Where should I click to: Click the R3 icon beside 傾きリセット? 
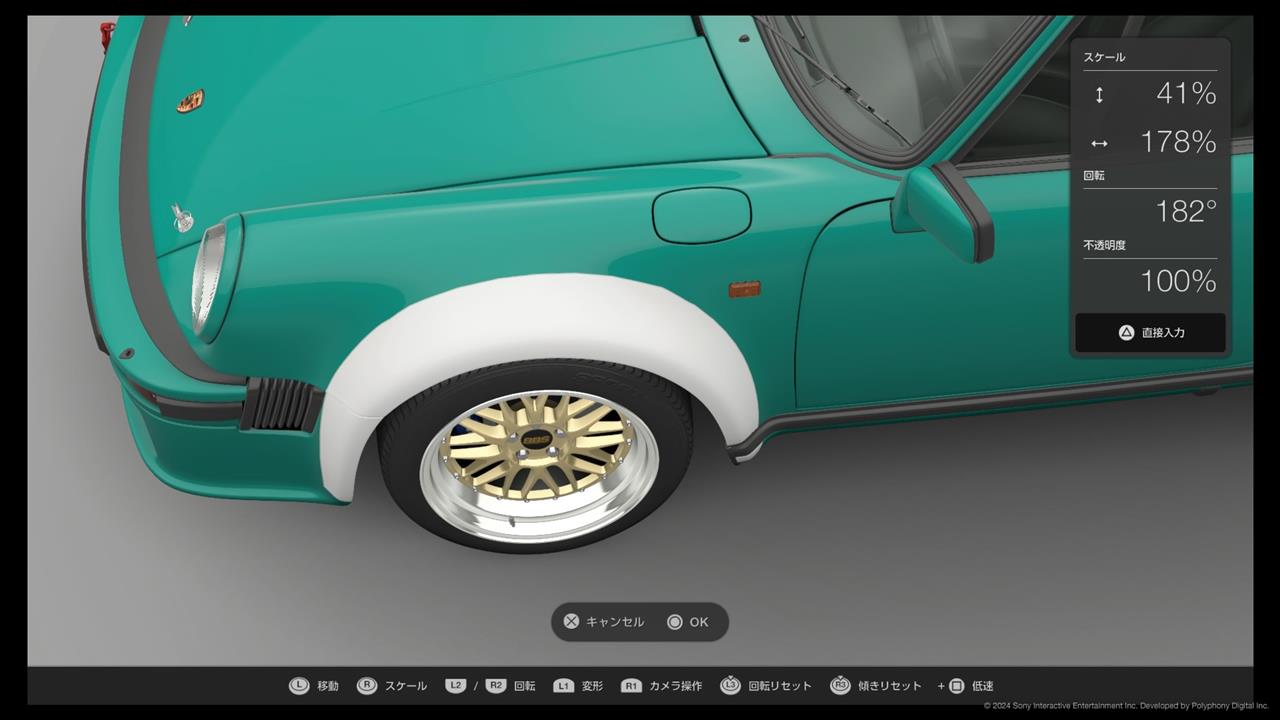coord(840,686)
